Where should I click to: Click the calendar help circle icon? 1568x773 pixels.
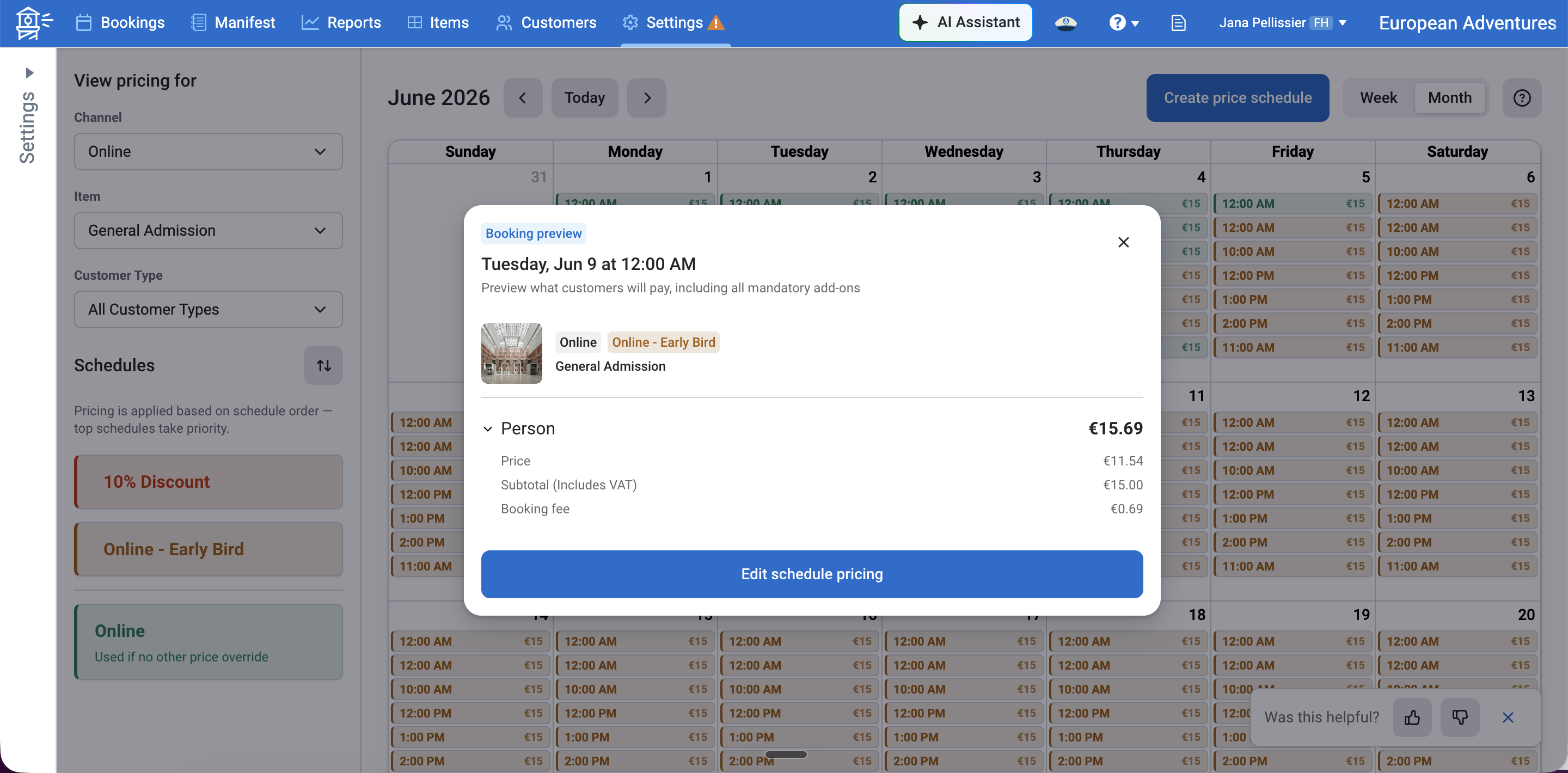point(1522,98)
